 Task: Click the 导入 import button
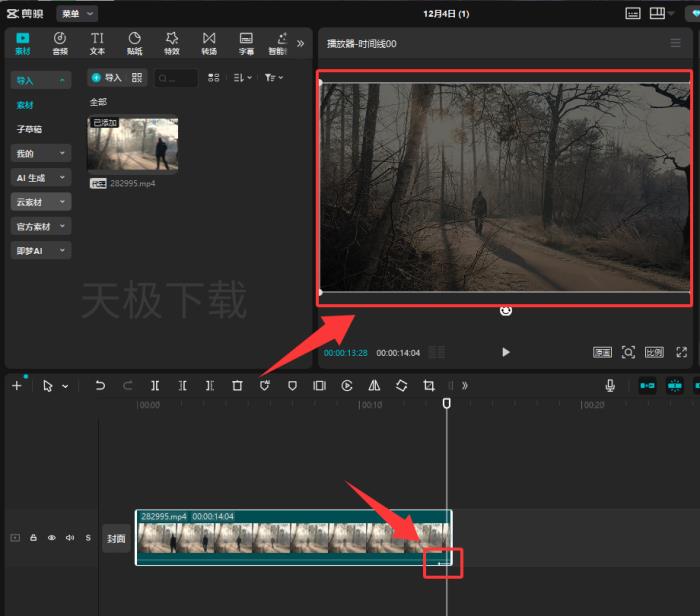106,77
